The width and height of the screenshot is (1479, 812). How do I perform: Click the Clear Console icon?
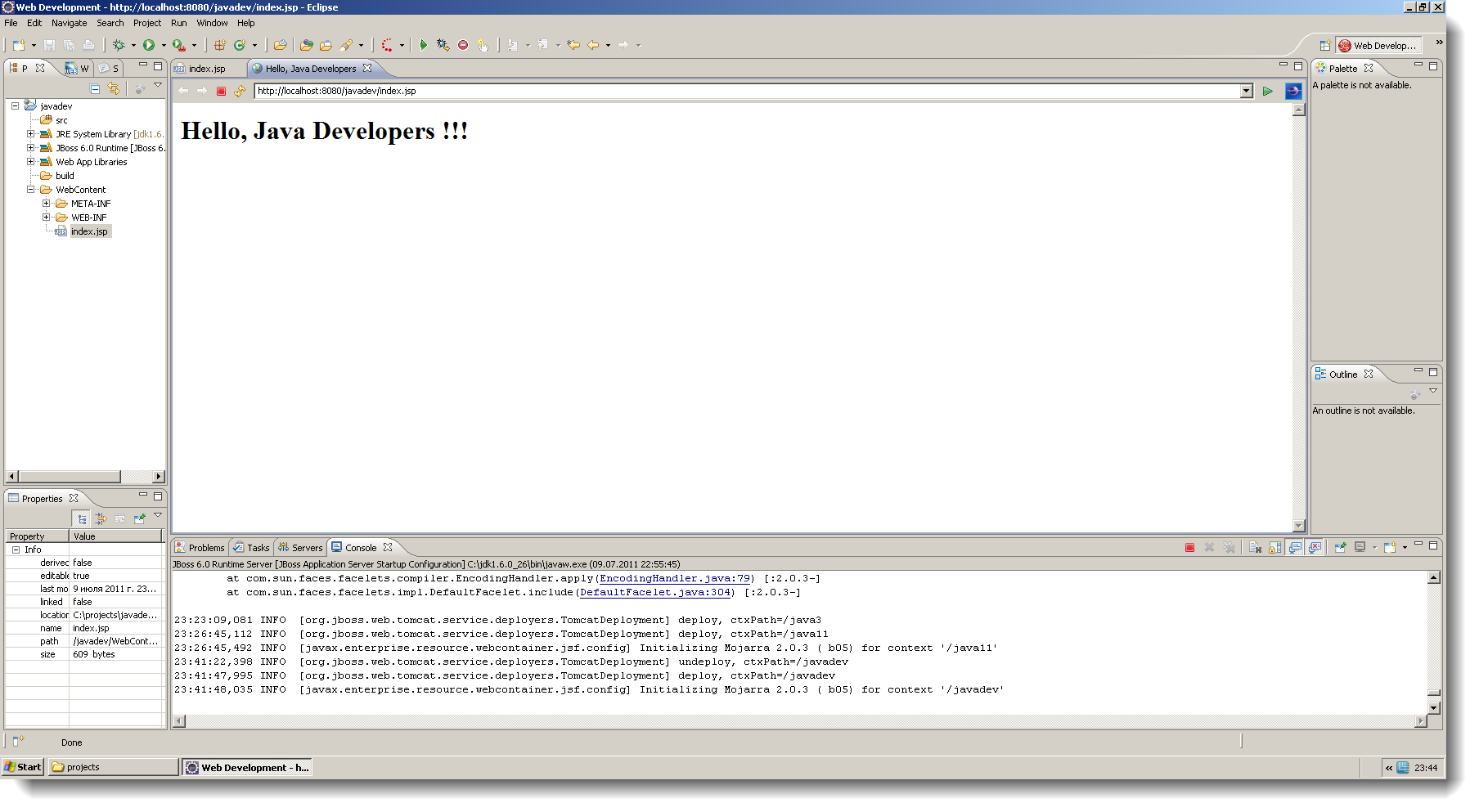(x=1255, y=547)
